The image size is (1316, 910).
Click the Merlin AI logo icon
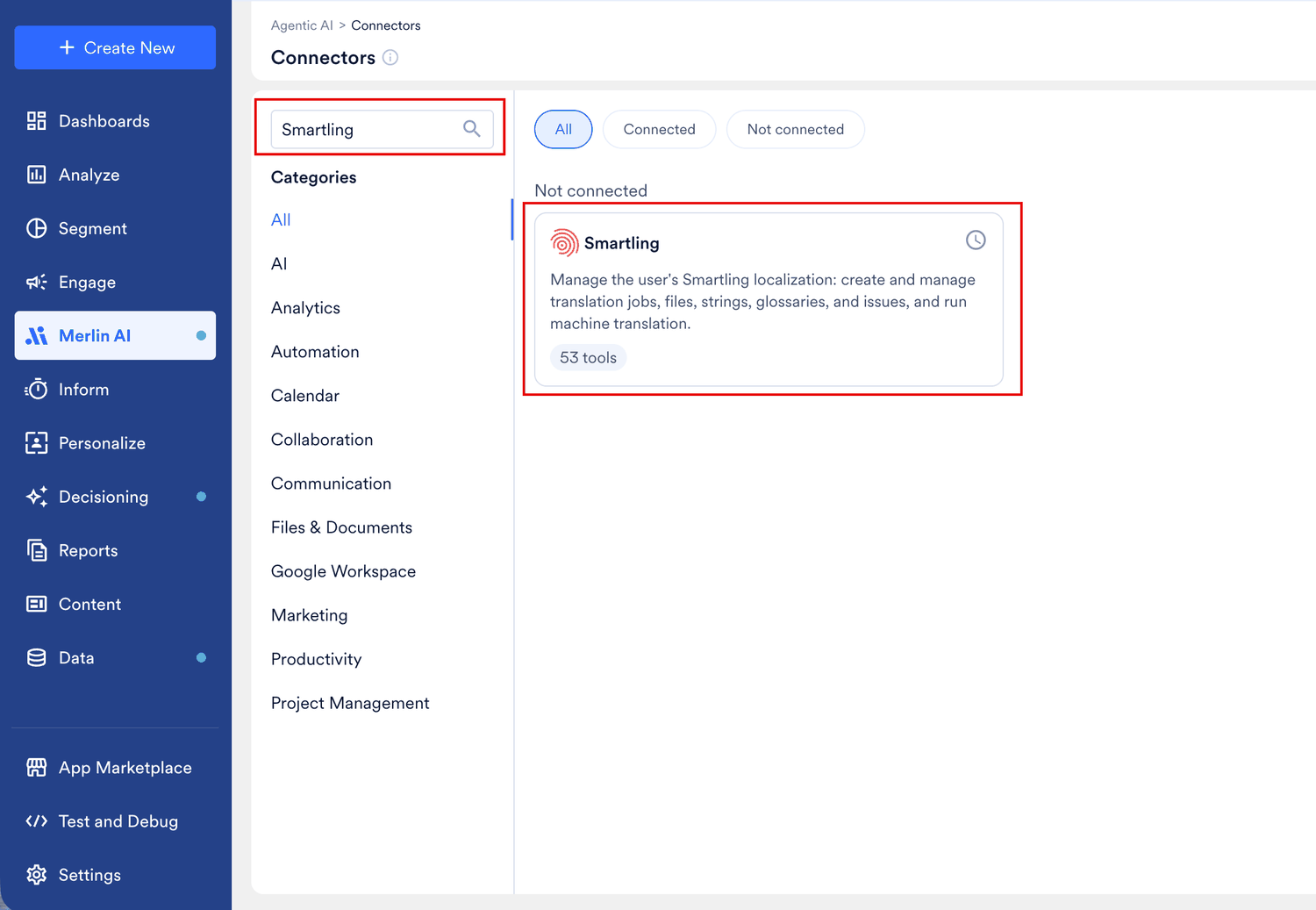pos(36,335)
